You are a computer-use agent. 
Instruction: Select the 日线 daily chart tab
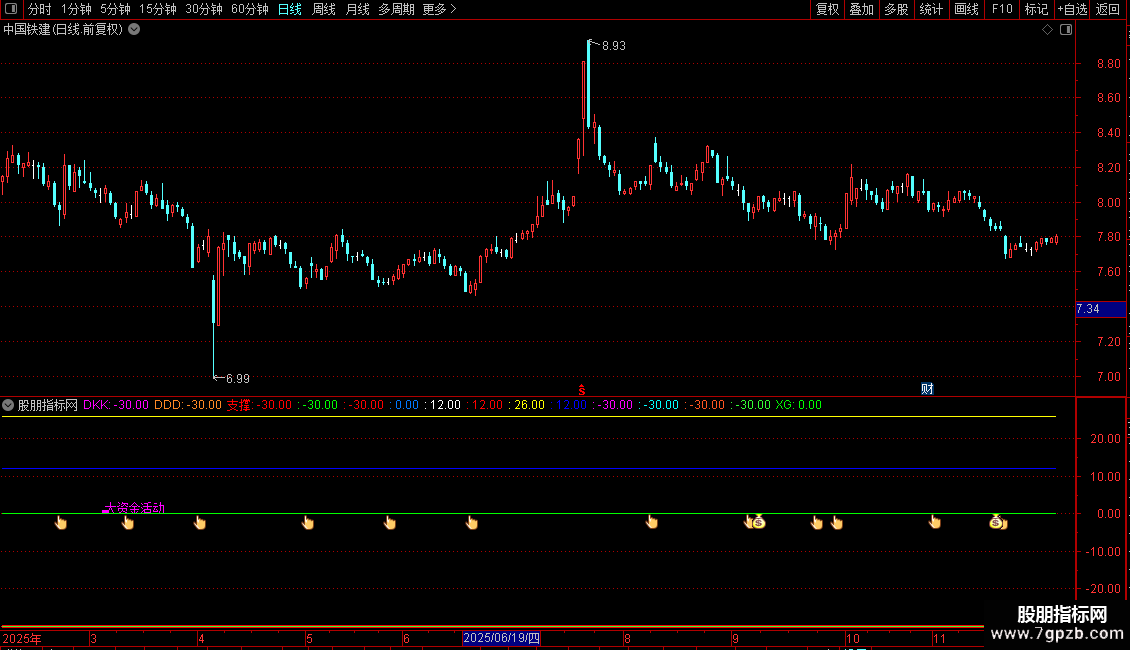point(290,9)
